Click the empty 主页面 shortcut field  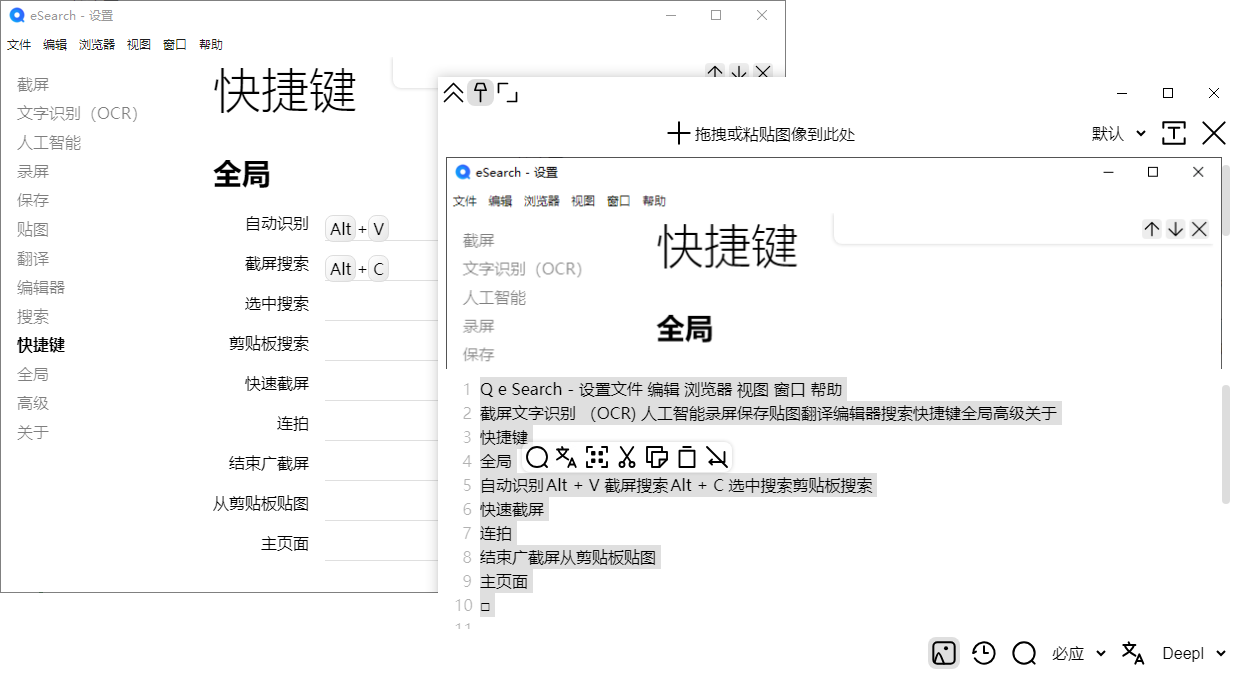tap(381, 544)
